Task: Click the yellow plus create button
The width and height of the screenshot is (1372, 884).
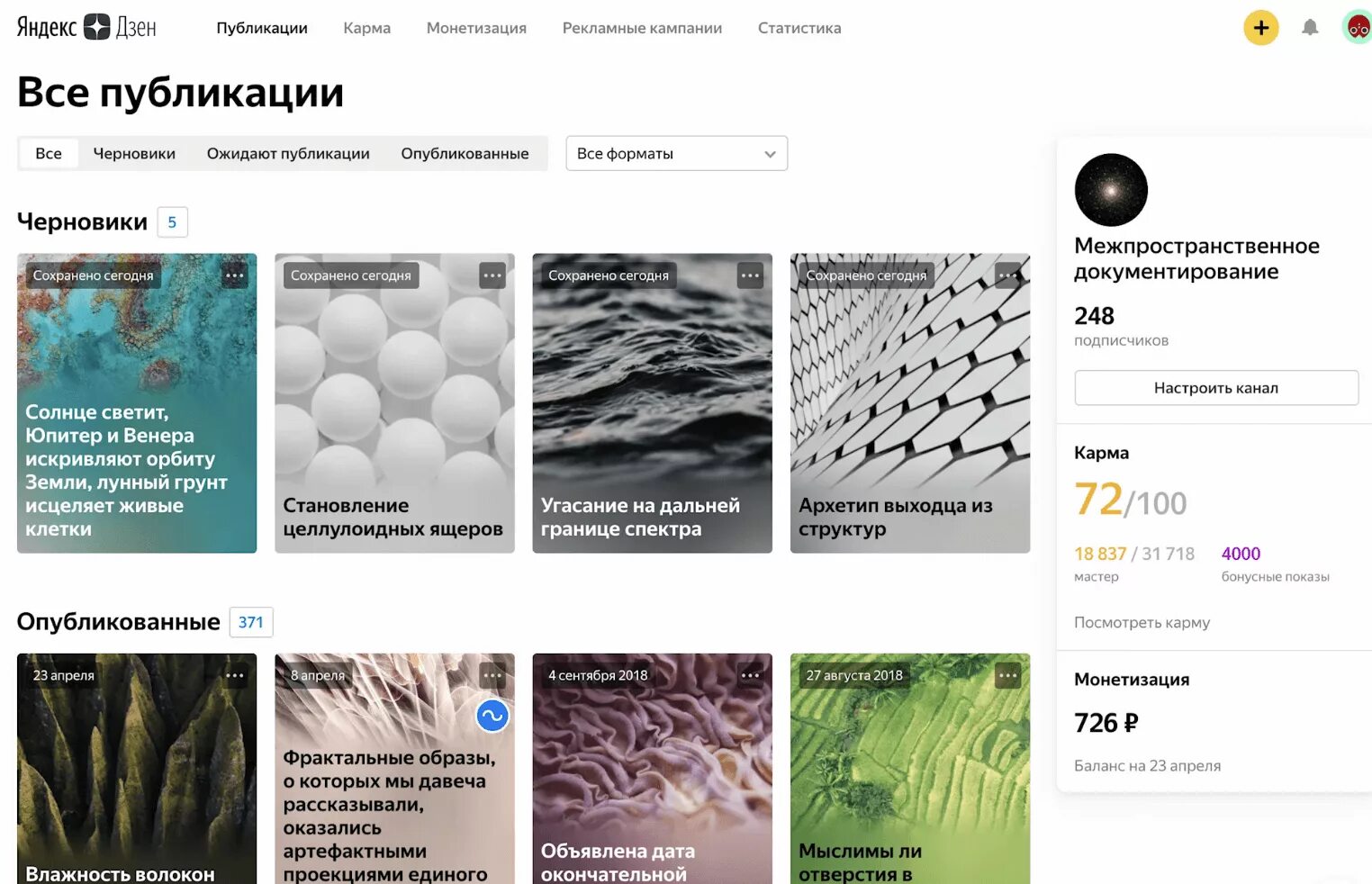Action: pos(1260,28)
